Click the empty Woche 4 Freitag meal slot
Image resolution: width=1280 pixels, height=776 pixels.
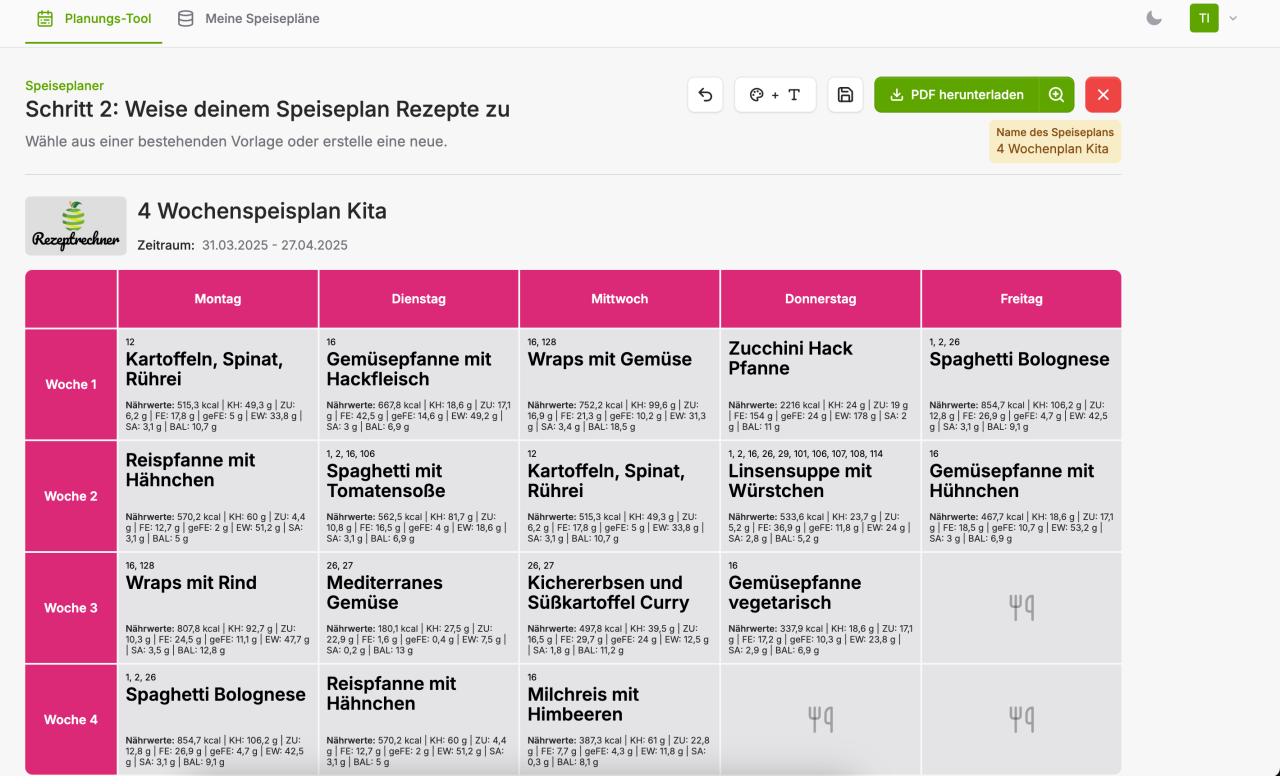click(x=1021, y=719)
